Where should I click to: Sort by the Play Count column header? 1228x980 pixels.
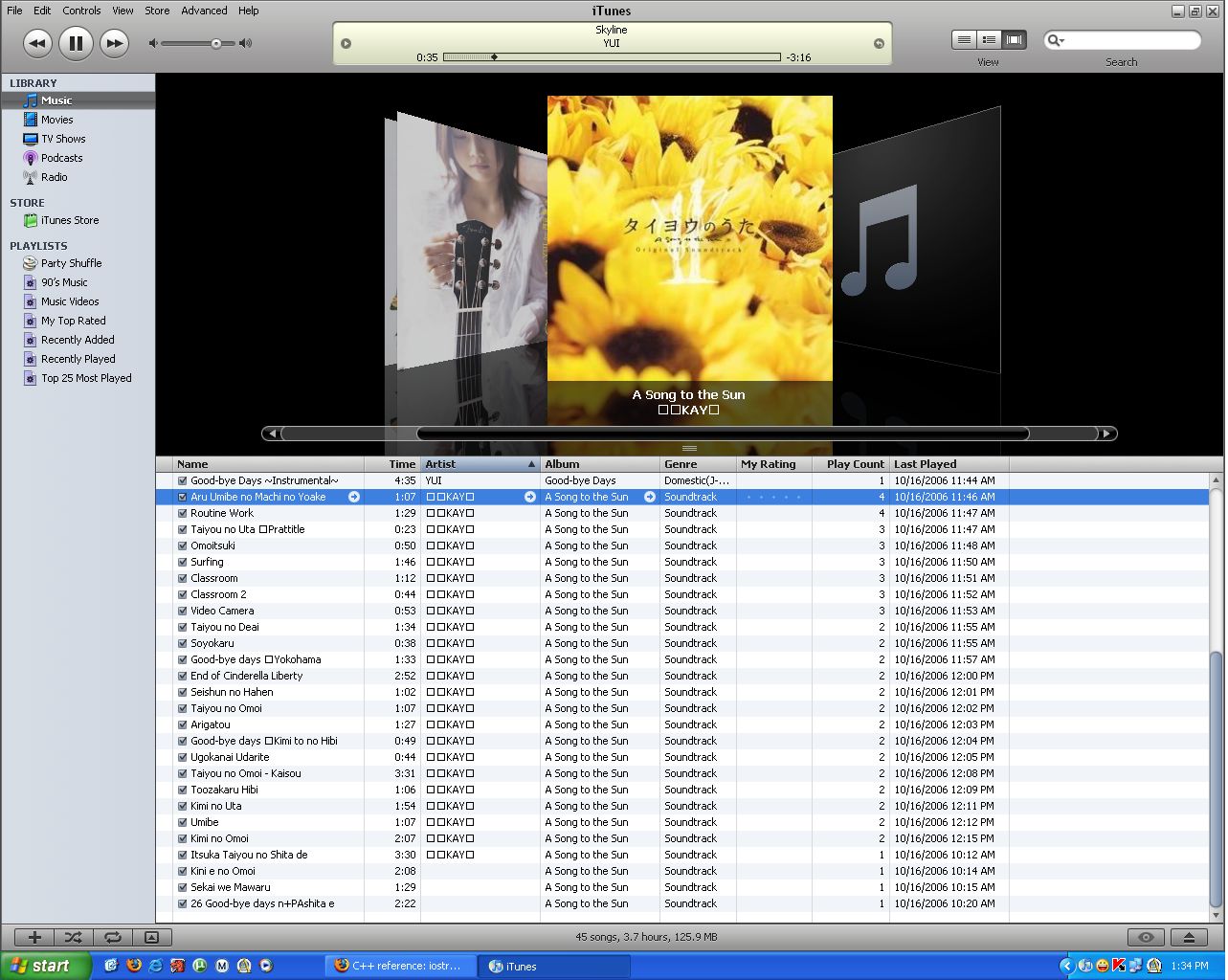coord(850,464)
